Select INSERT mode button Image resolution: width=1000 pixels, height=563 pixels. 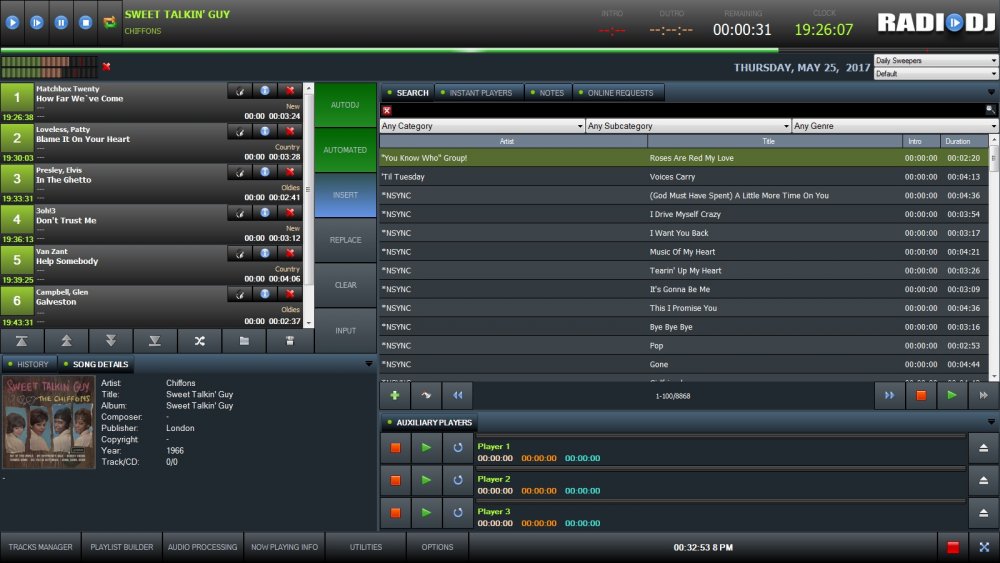(345, 195)
